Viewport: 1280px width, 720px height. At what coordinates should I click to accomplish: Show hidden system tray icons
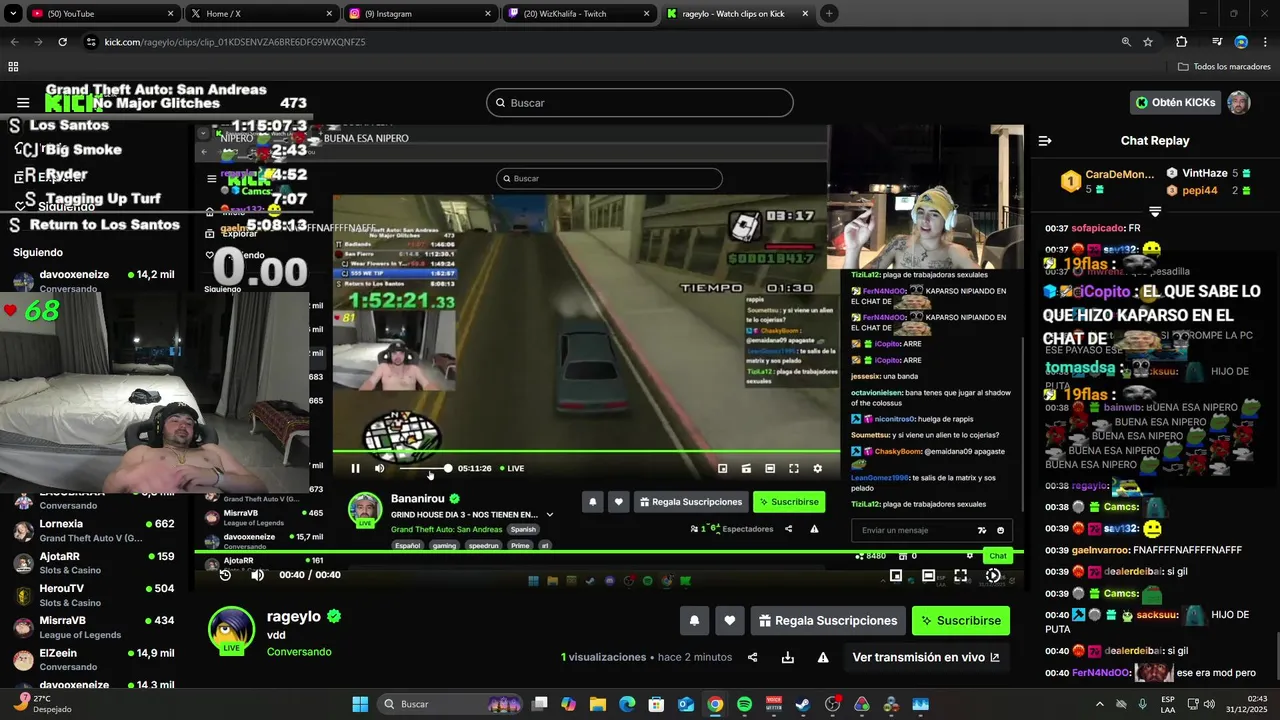click(1100, 704)
